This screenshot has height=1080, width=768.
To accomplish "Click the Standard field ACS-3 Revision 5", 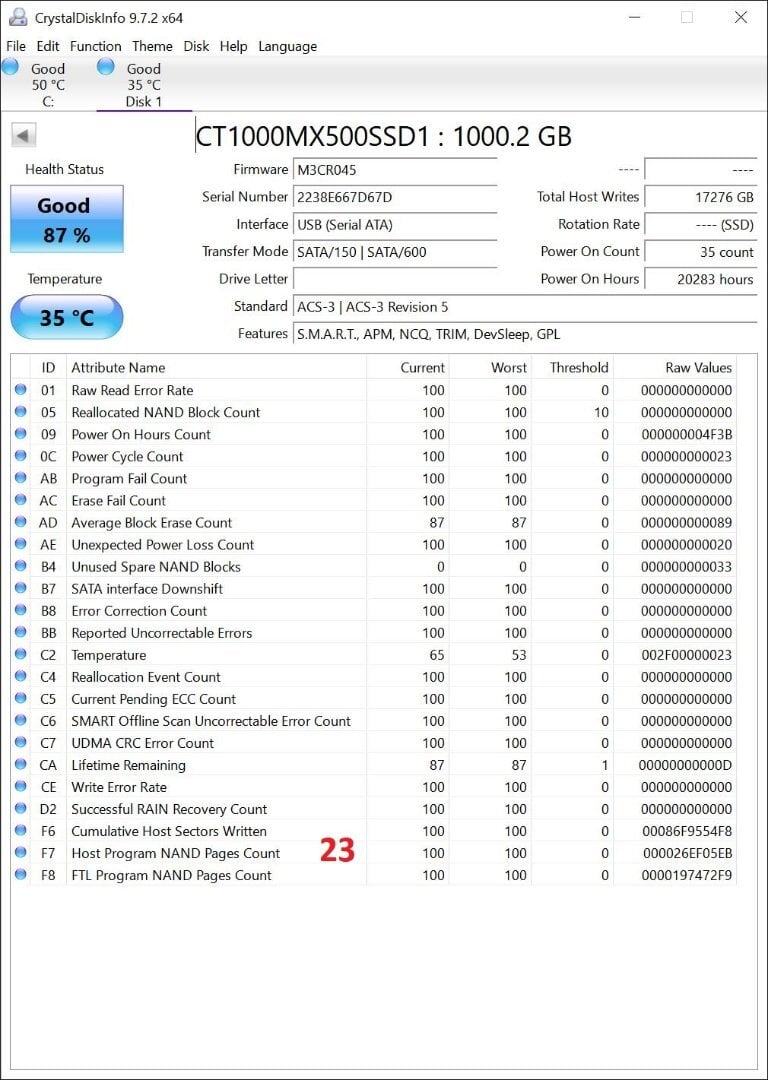I will (525, 307).
